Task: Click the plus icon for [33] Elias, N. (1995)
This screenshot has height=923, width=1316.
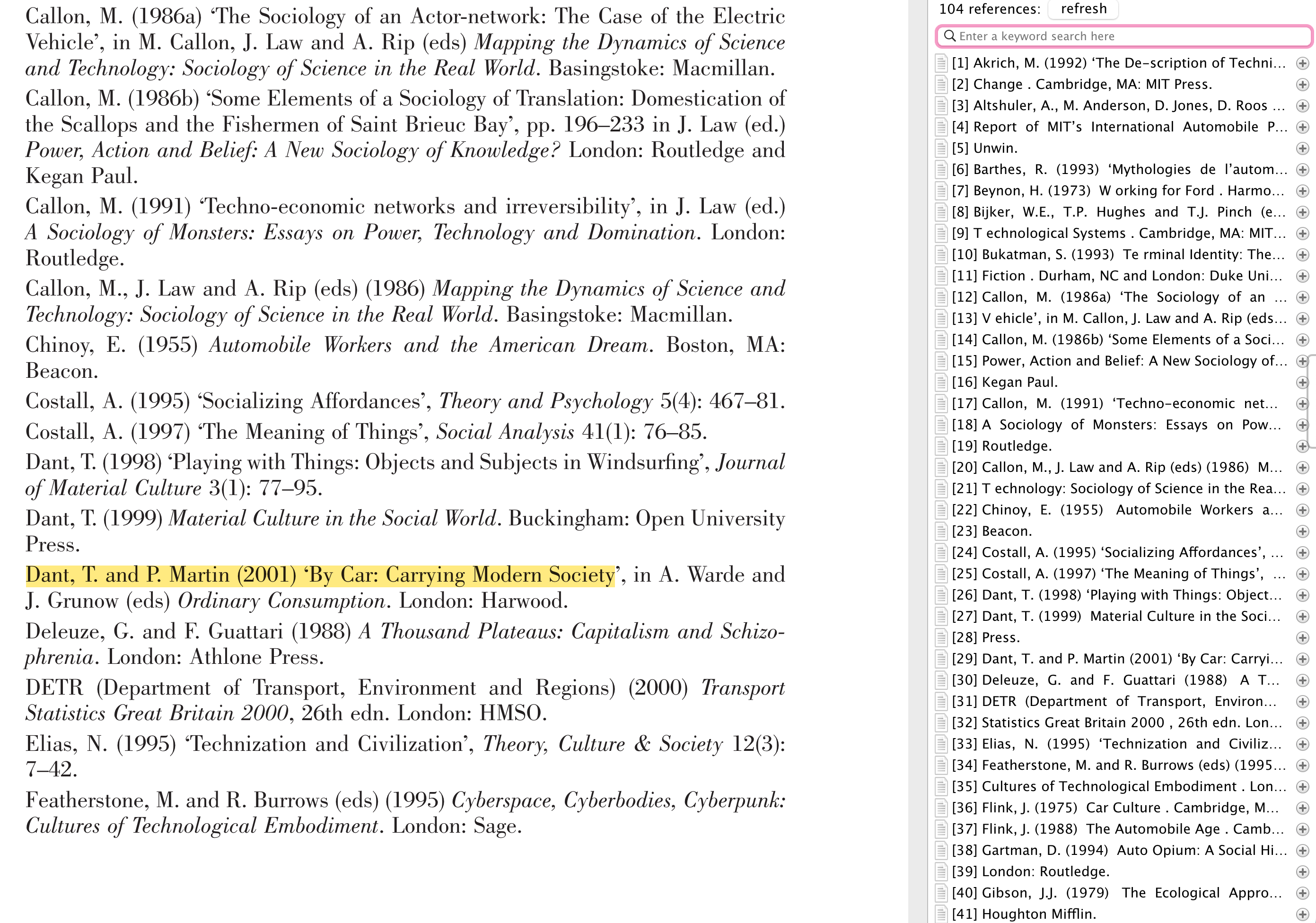Action: tap(1302, 744)
